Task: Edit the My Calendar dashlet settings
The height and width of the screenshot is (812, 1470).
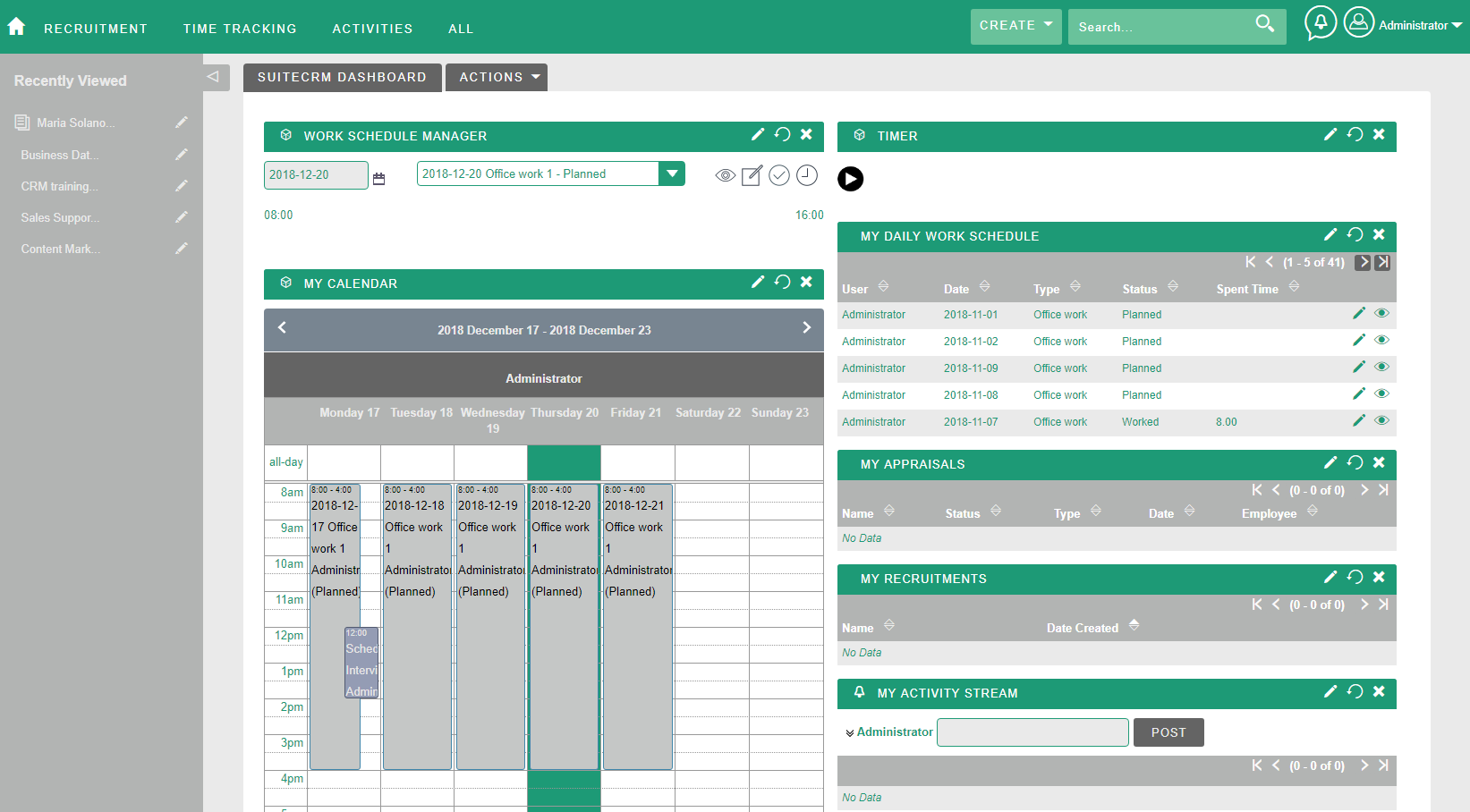Action: click(758, 282)
